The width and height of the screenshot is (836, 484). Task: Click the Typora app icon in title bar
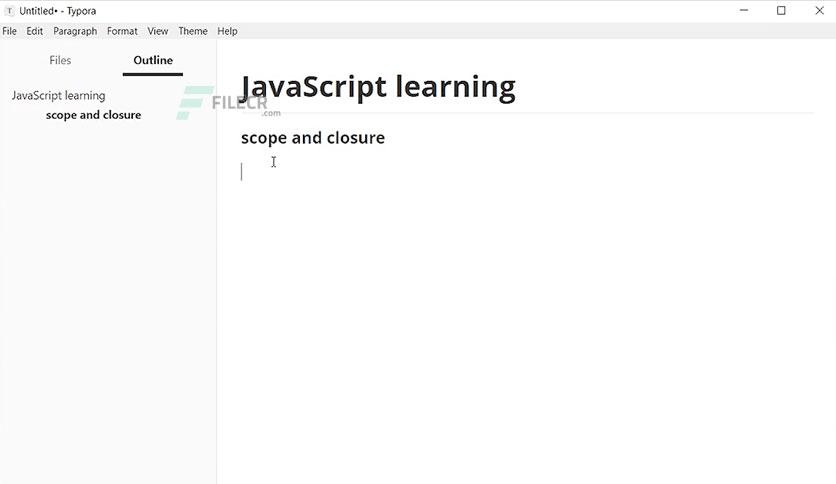pos(9,11)
